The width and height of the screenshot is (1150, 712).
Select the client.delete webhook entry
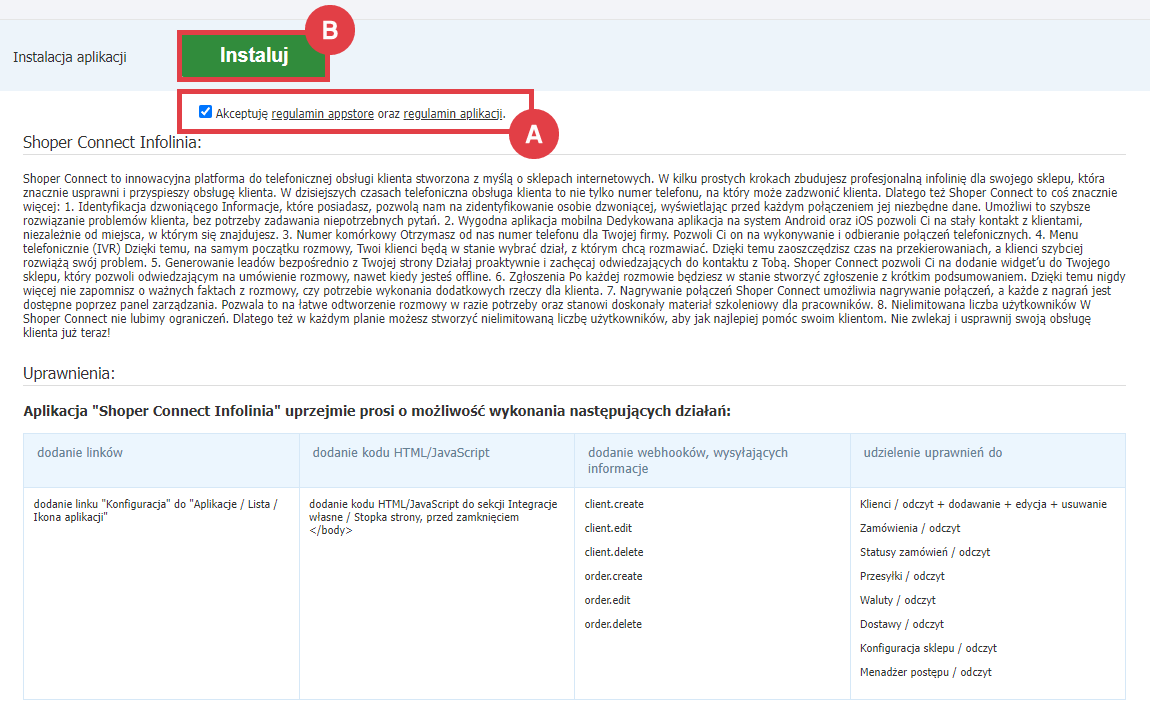(614, 552)
